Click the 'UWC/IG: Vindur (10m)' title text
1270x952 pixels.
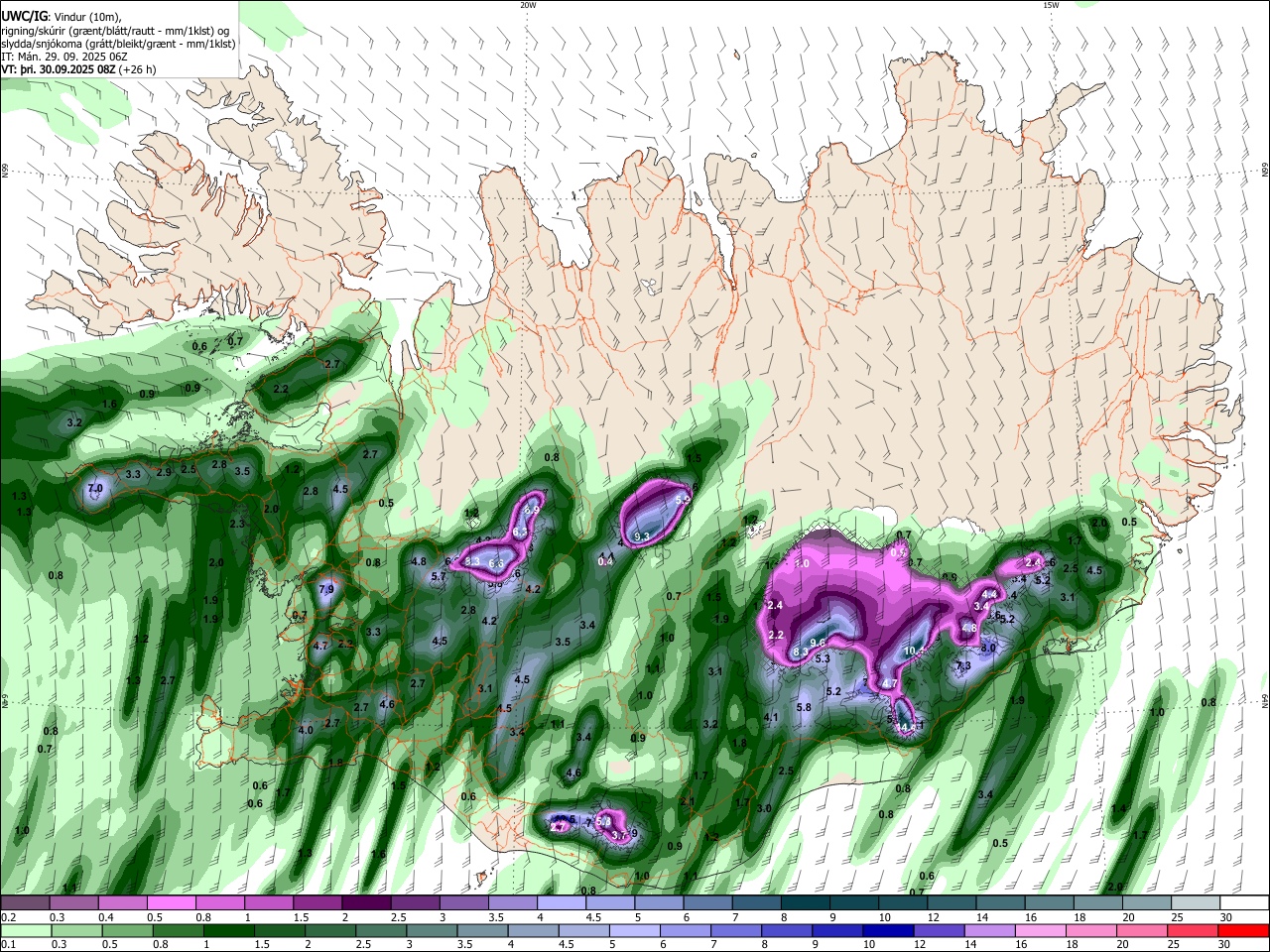(x=62, y=17)
